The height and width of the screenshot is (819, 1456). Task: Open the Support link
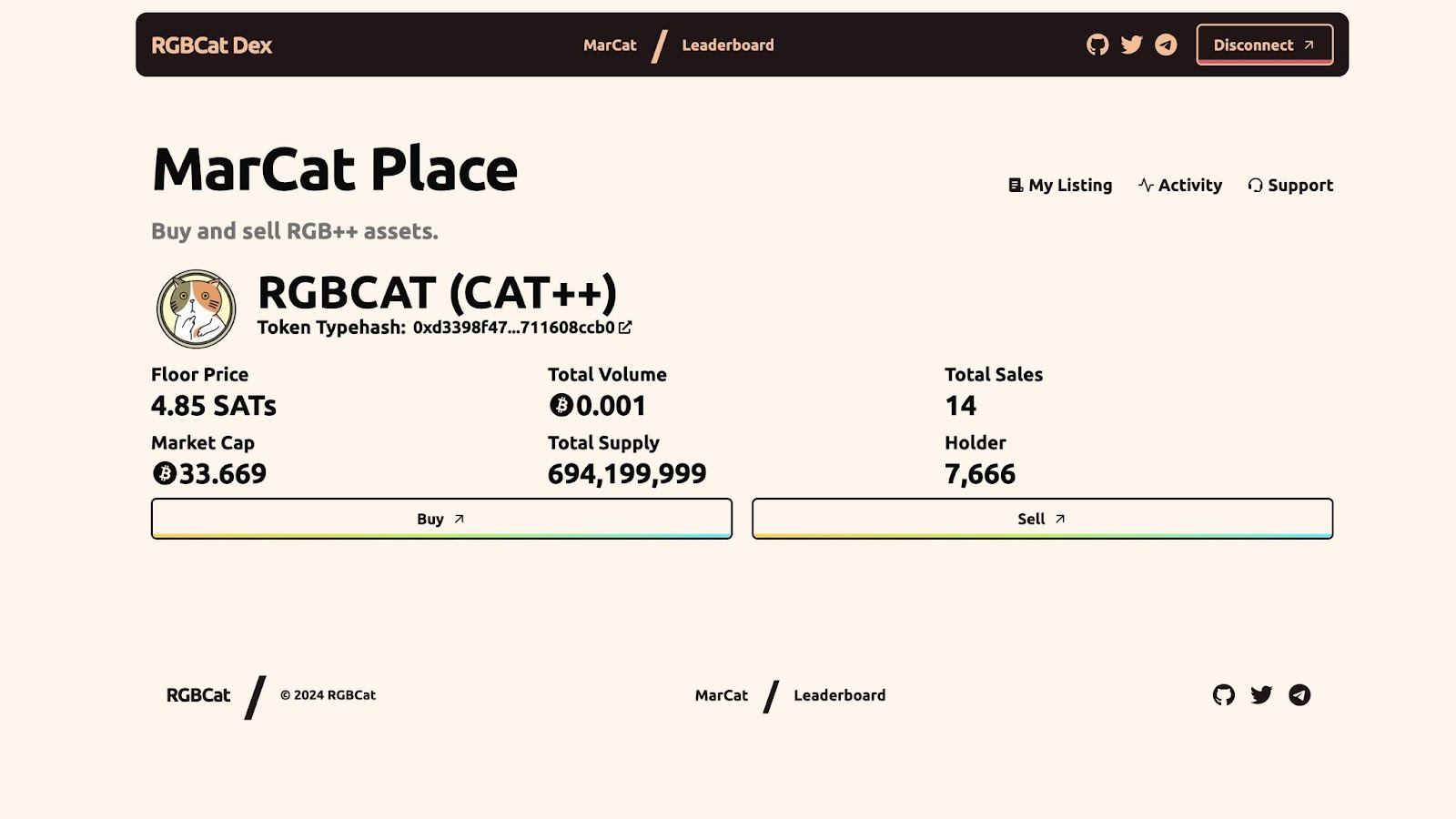click(x=1290, y=185)
